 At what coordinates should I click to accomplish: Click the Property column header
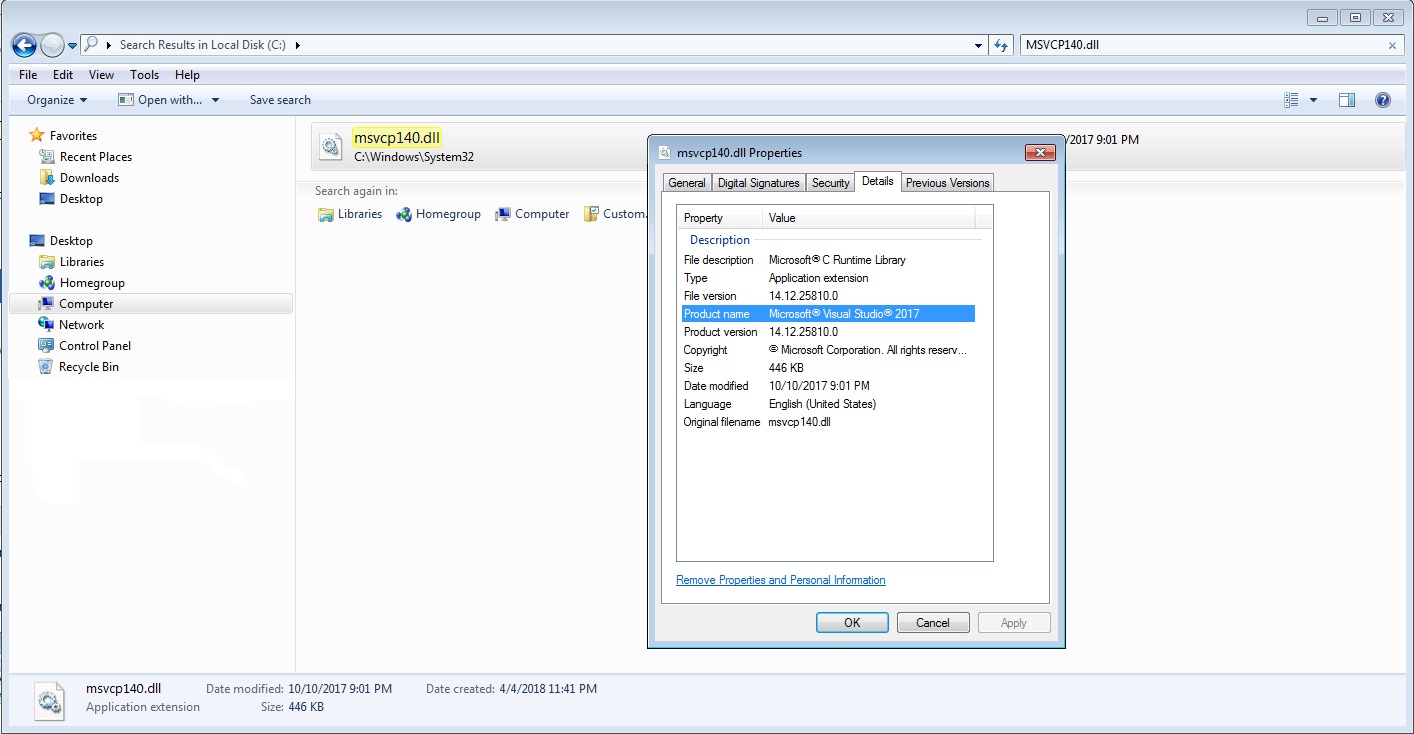coord(720,218)
